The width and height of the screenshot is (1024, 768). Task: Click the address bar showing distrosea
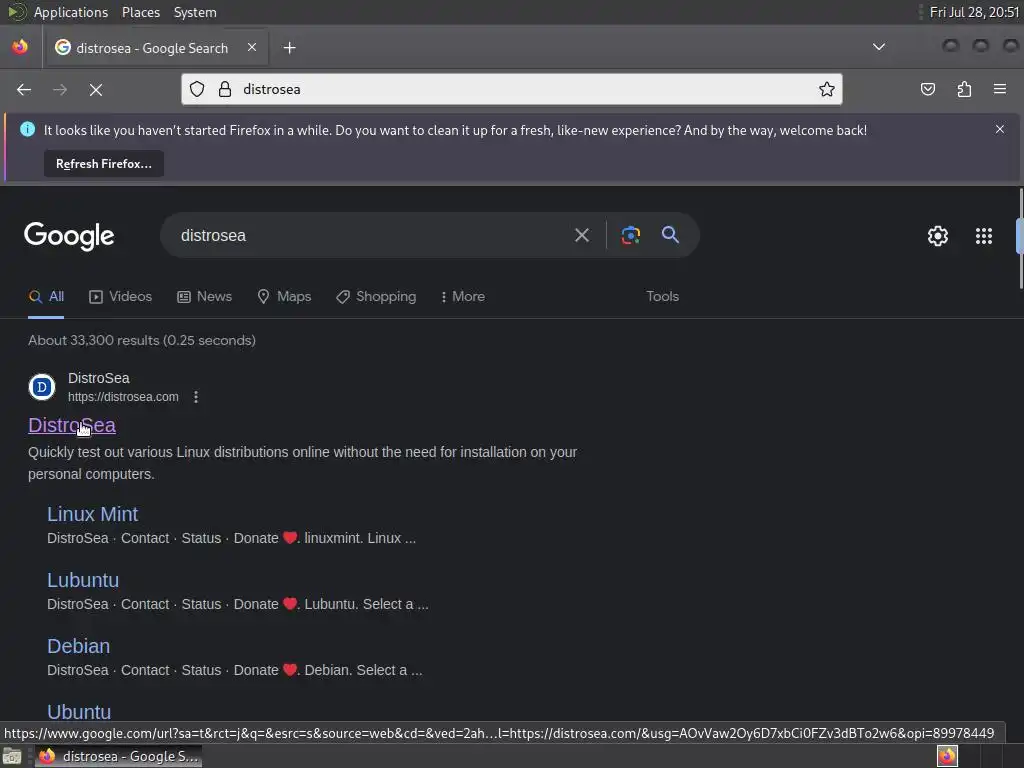point(512,89)
